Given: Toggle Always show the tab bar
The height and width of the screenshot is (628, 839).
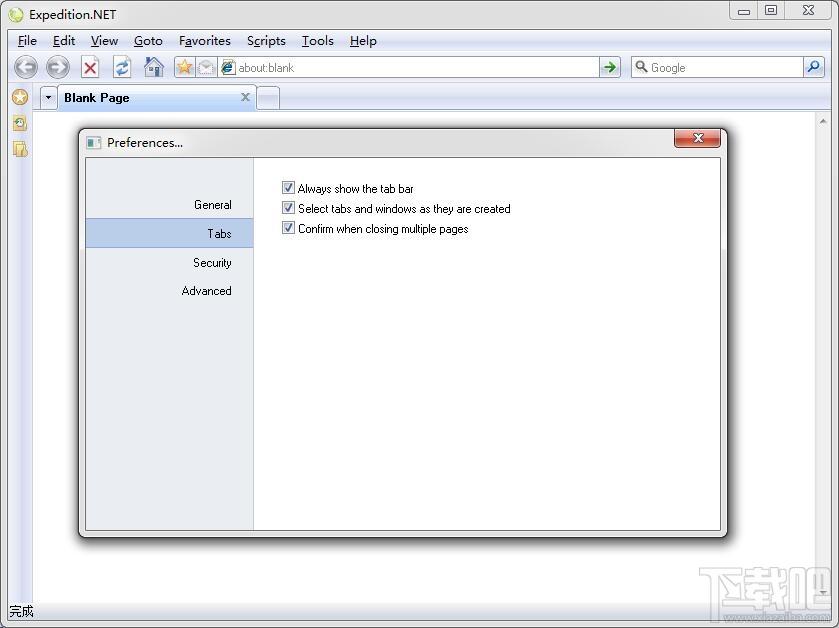Looking at the screenshot, I should [x=288, y=188].
